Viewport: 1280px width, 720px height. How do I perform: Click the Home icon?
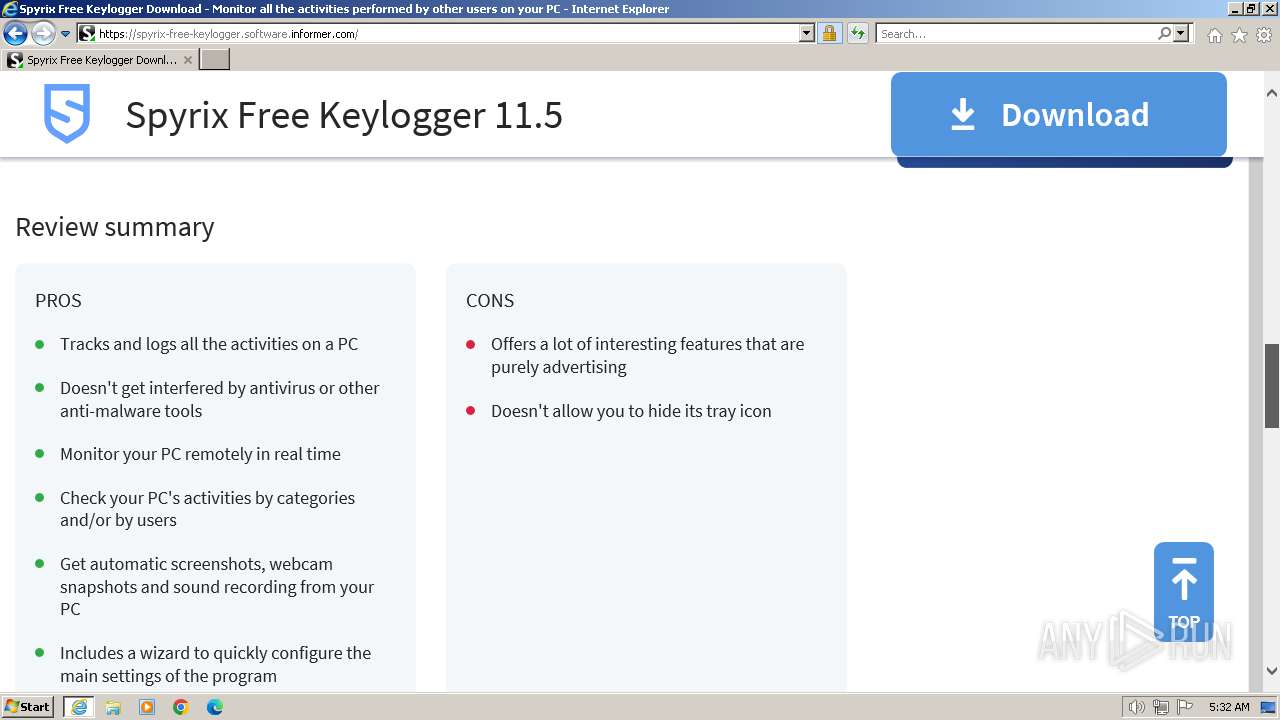(1214, 35)
